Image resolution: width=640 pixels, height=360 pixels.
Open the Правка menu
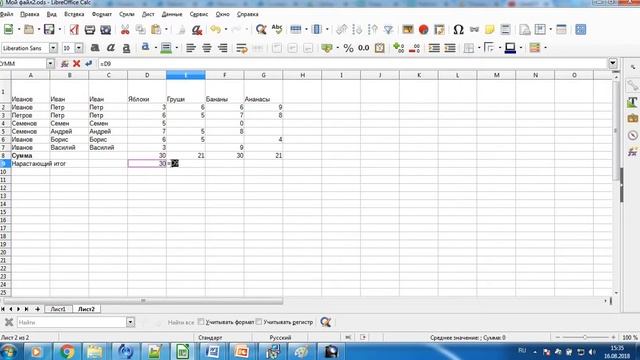pos(30,14)
